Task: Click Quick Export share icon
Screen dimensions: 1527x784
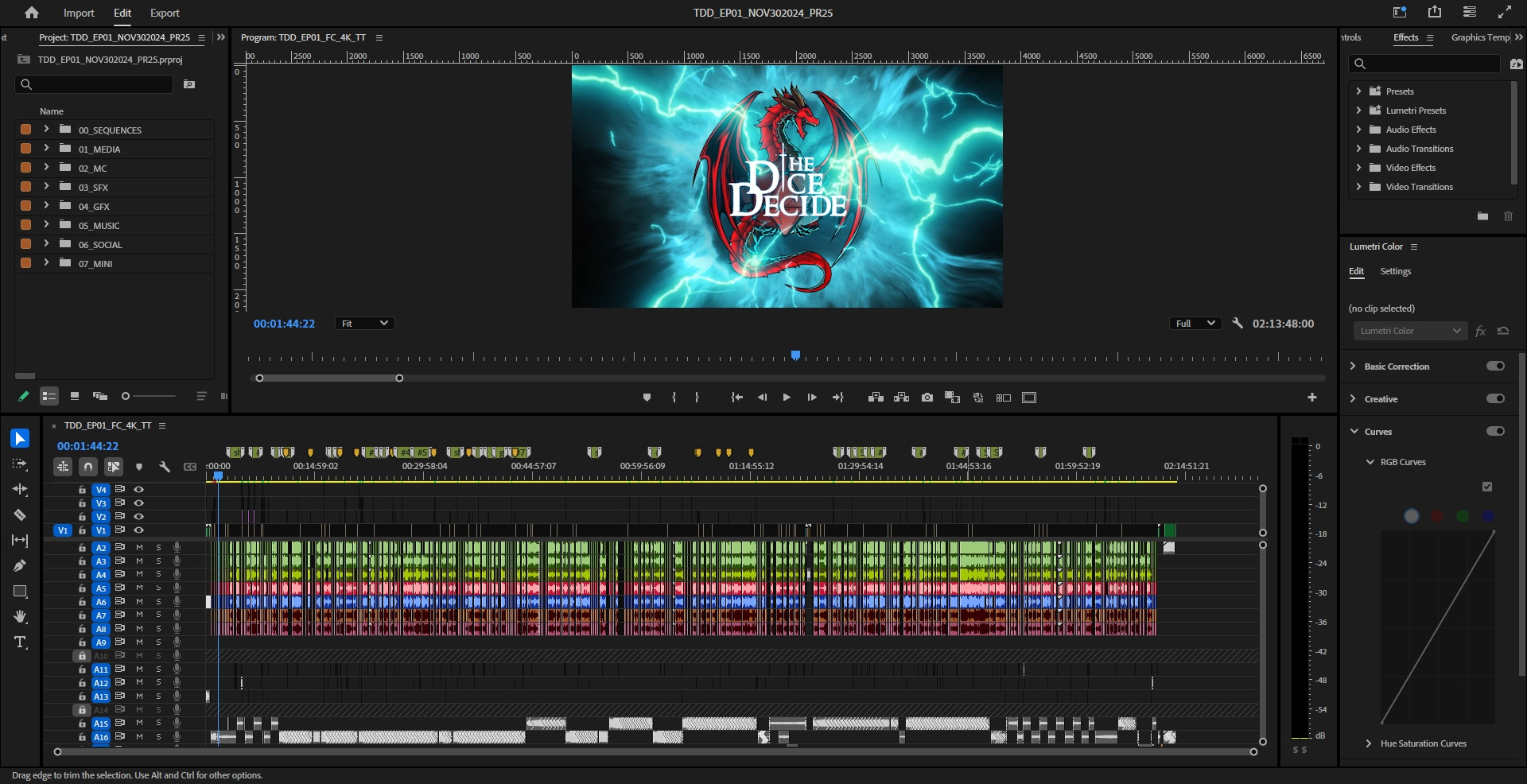Action: 1435,12
